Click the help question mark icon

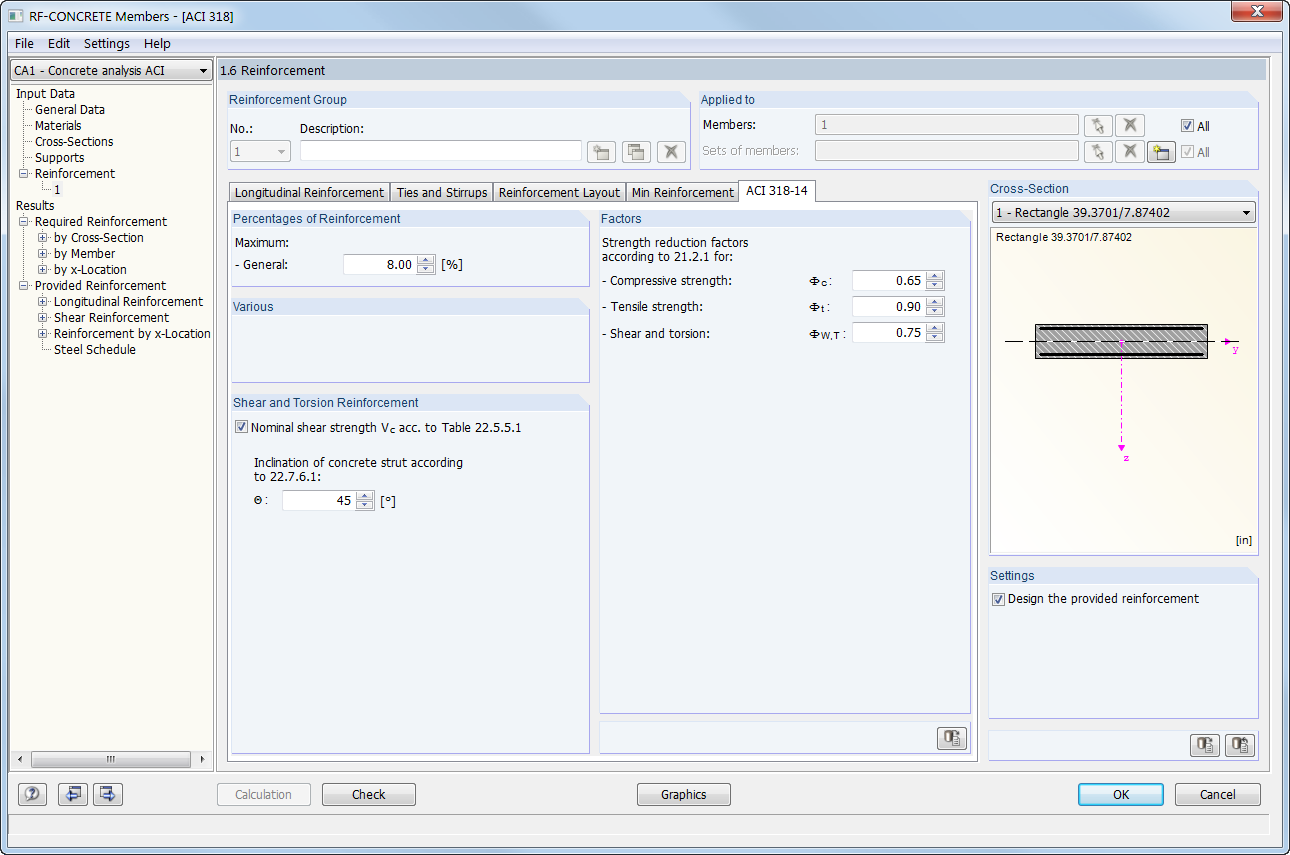[x=33, y=794]
